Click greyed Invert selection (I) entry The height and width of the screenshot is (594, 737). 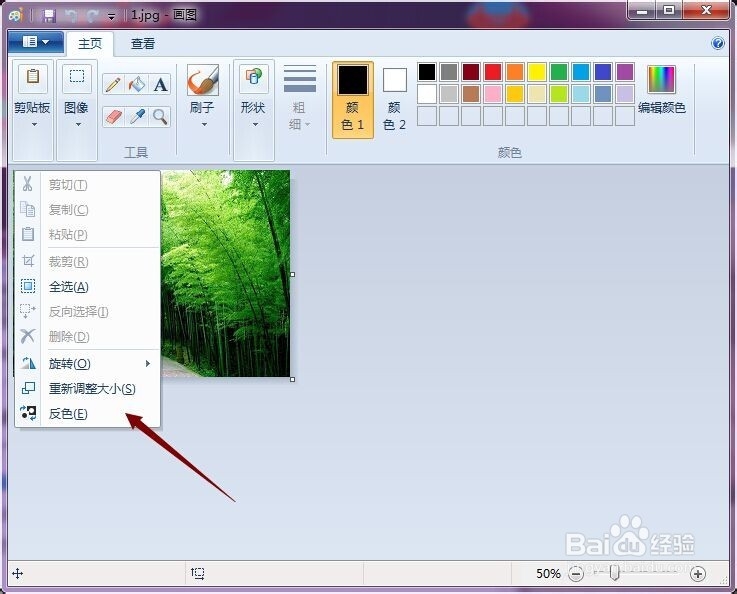point(88,312)
